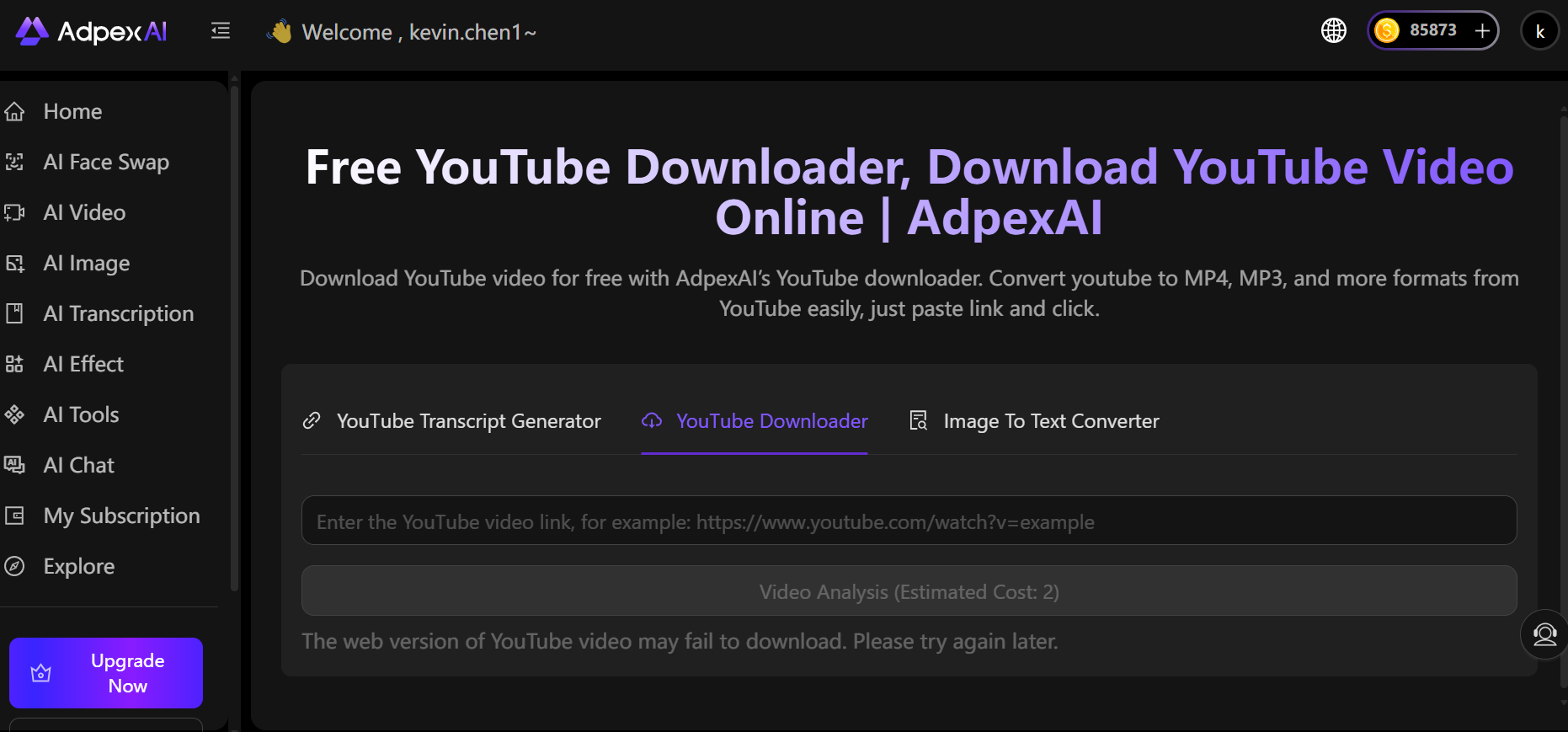The height and width of the screenshot is (732, 1568).
Task: Click the Explore compass icon
Action: click(14, 566)
